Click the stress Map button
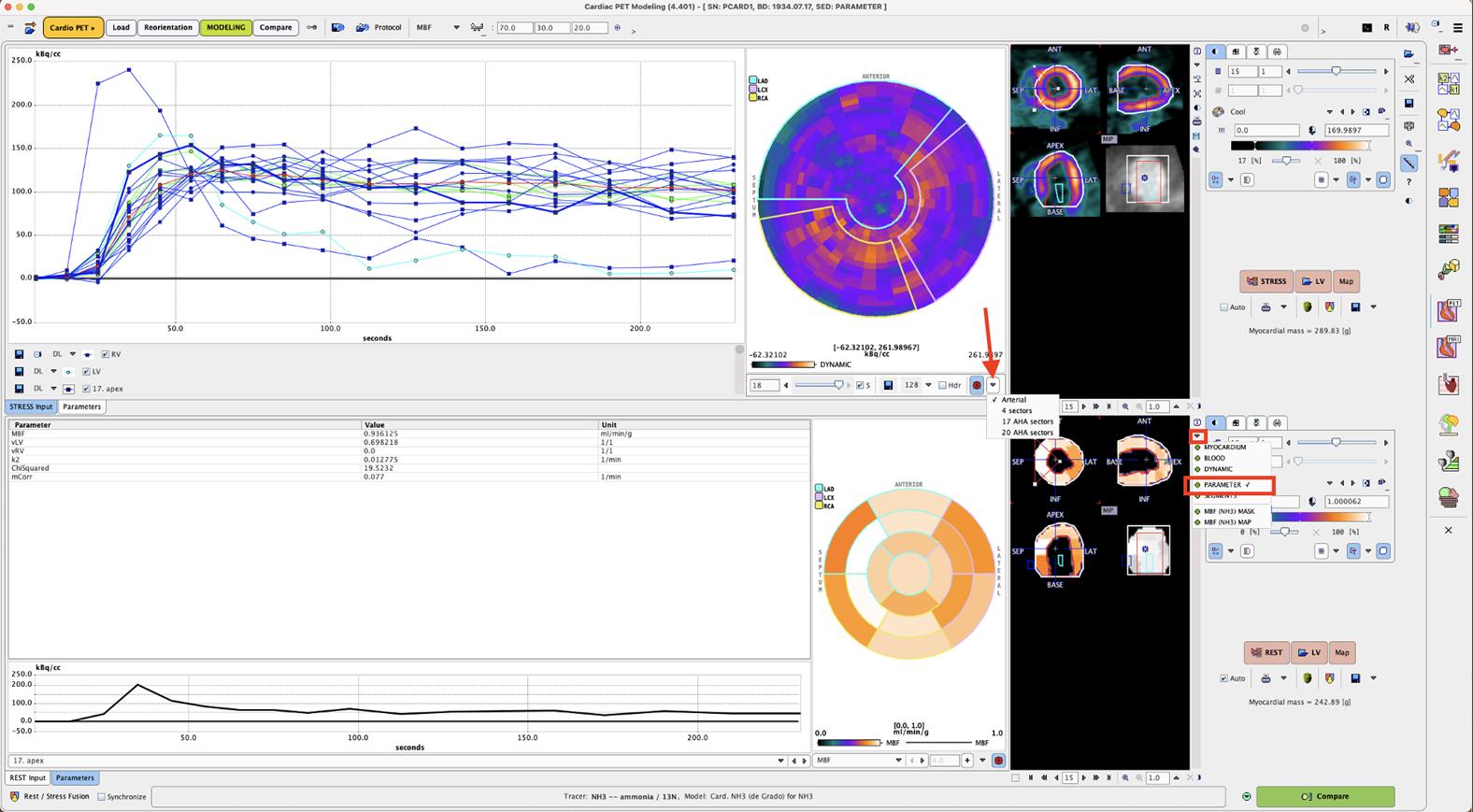The height and width of the screenshot is (812, 1473). pos(1346,281)
